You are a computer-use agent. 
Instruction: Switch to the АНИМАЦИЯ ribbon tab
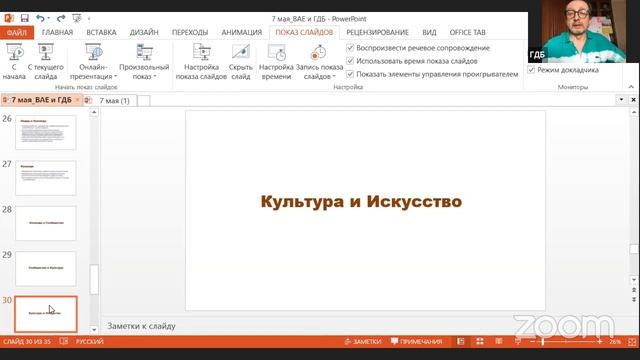242,33
